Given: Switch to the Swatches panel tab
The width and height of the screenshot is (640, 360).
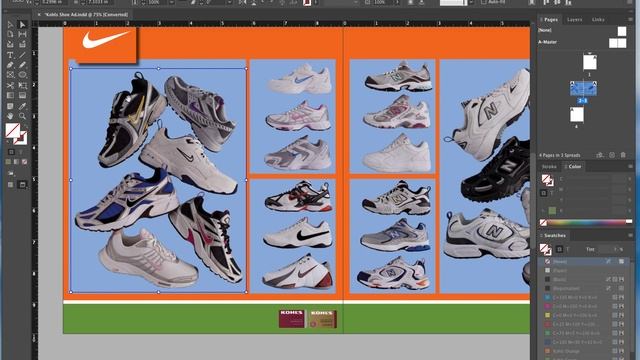Looking at the screenshot, I should click(555, 236).
